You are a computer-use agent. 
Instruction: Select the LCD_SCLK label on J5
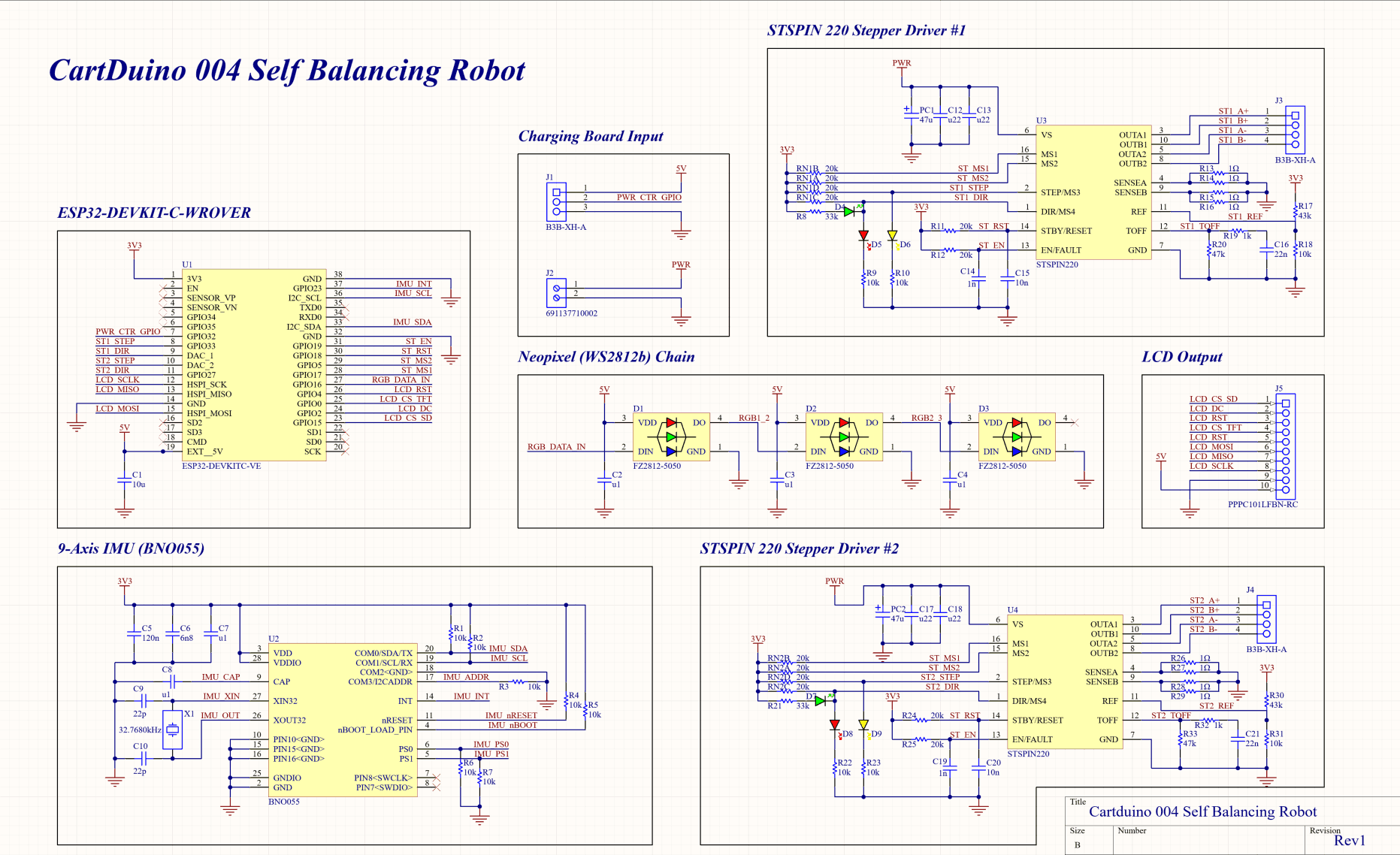(1211, 466)
